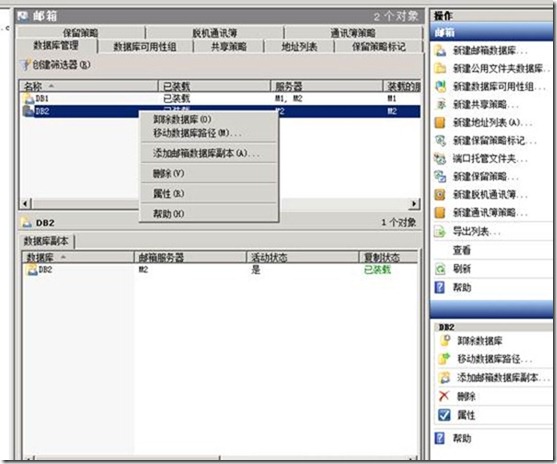
Task: Select the 数据库副本 tab in lower pane
Action: 46,241
